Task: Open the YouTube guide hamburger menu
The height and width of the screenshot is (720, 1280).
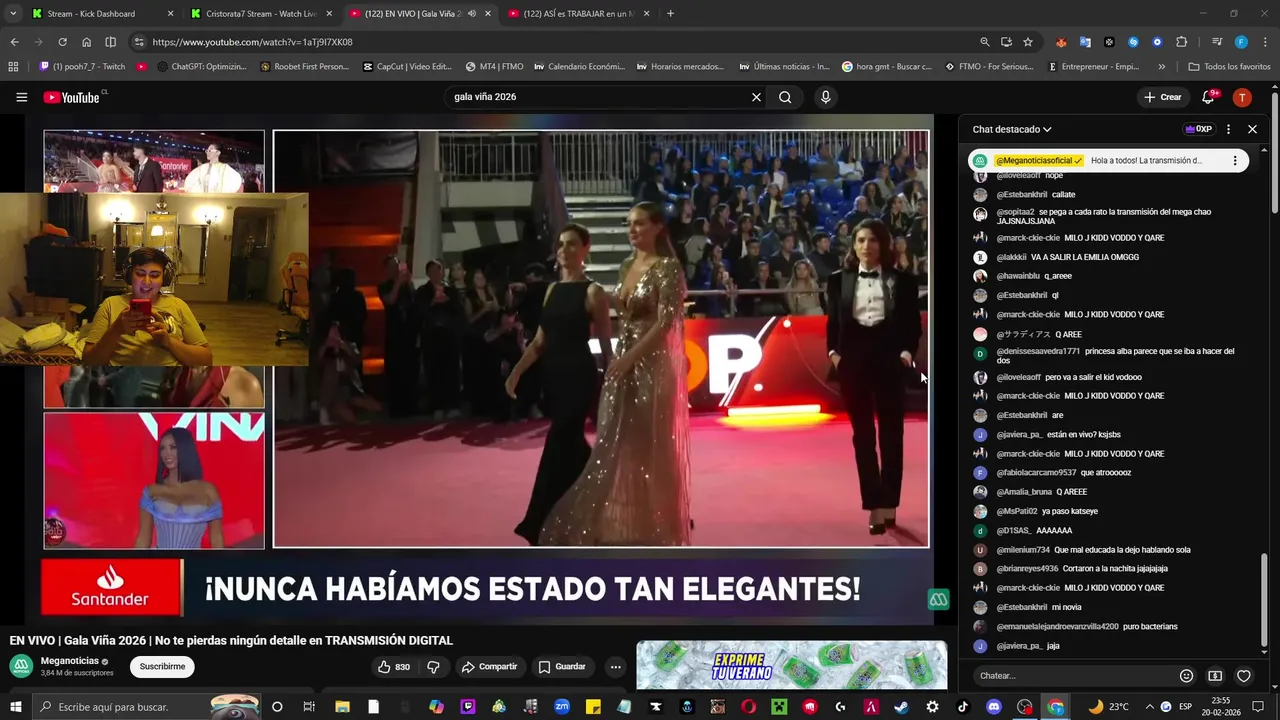Action: 21,97
